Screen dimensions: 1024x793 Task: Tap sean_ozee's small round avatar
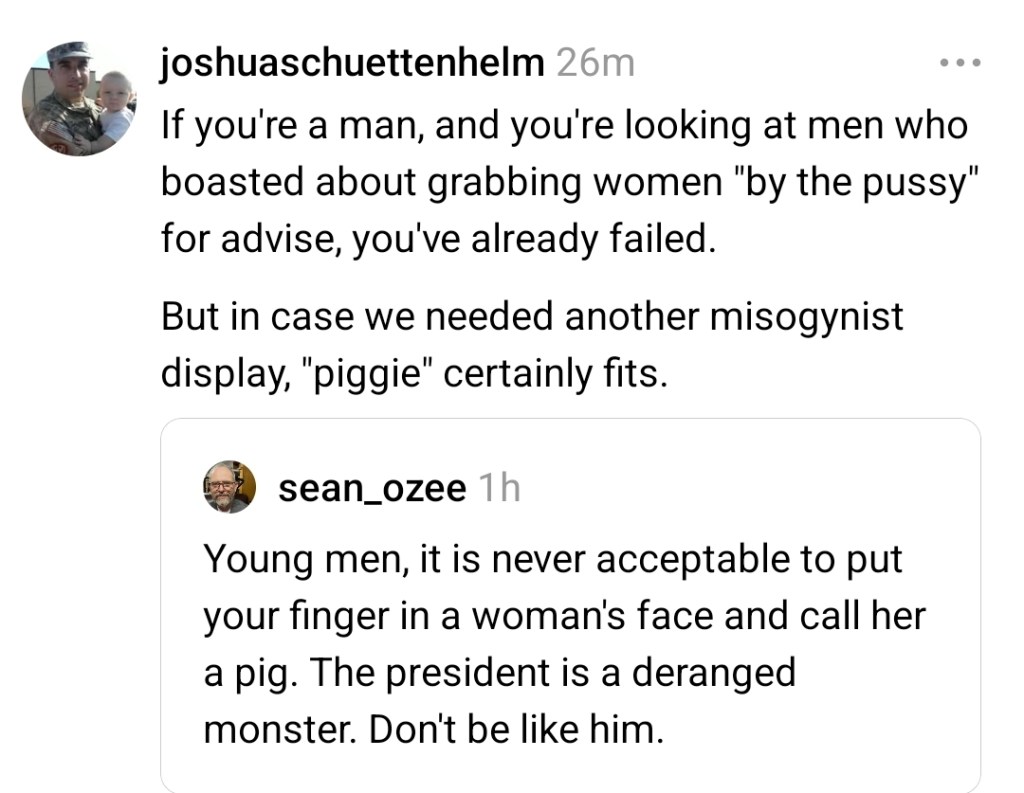pyautogui.click(x=229, y=487)
